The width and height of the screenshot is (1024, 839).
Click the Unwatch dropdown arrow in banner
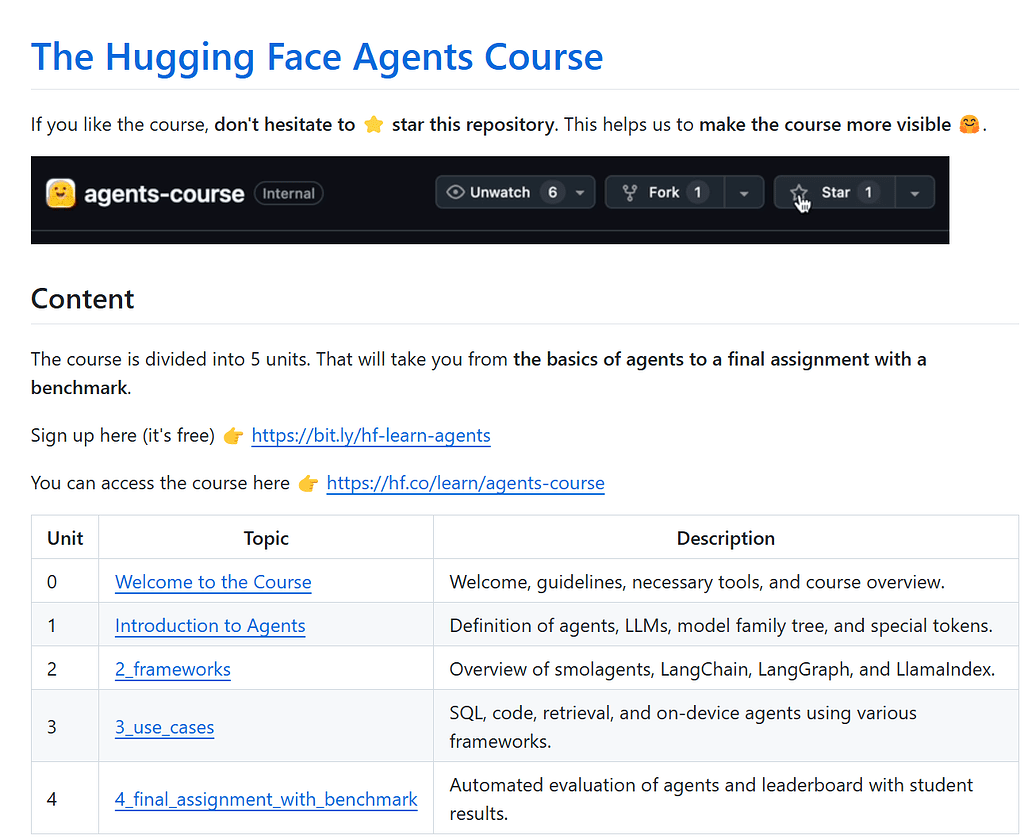(x=580, y=193)
